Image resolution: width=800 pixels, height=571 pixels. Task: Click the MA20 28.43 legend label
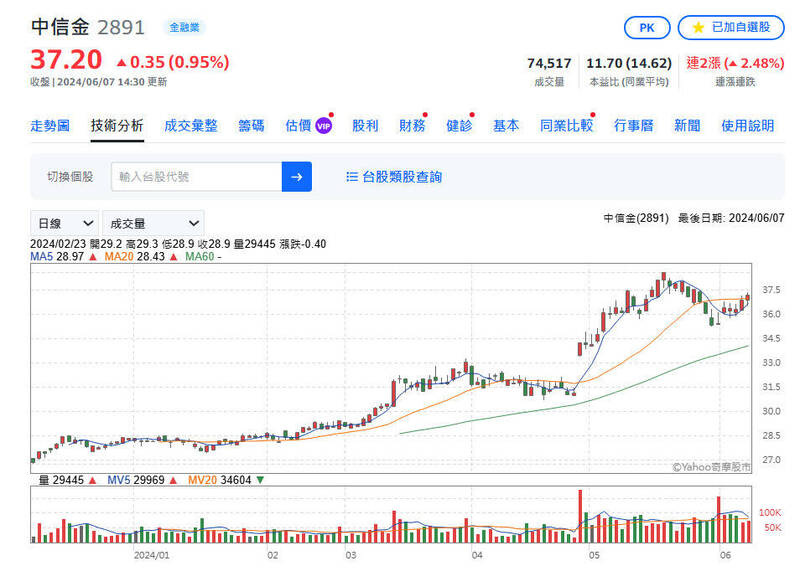pos(134,256)
